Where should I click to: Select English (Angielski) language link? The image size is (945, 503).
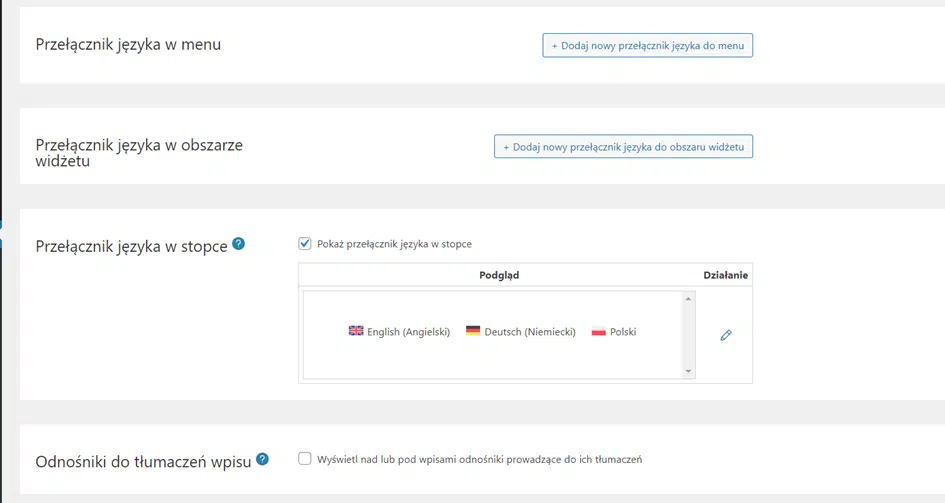point(409,332)
